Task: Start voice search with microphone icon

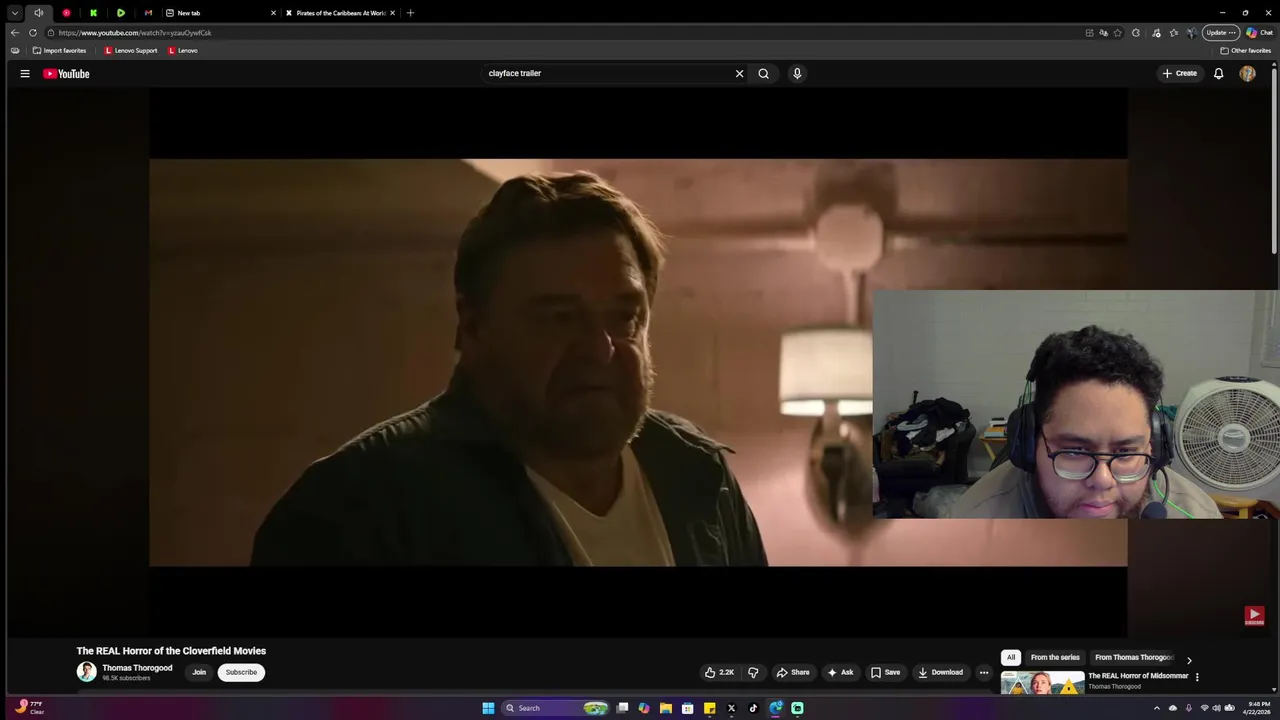Action: [797, 73]
